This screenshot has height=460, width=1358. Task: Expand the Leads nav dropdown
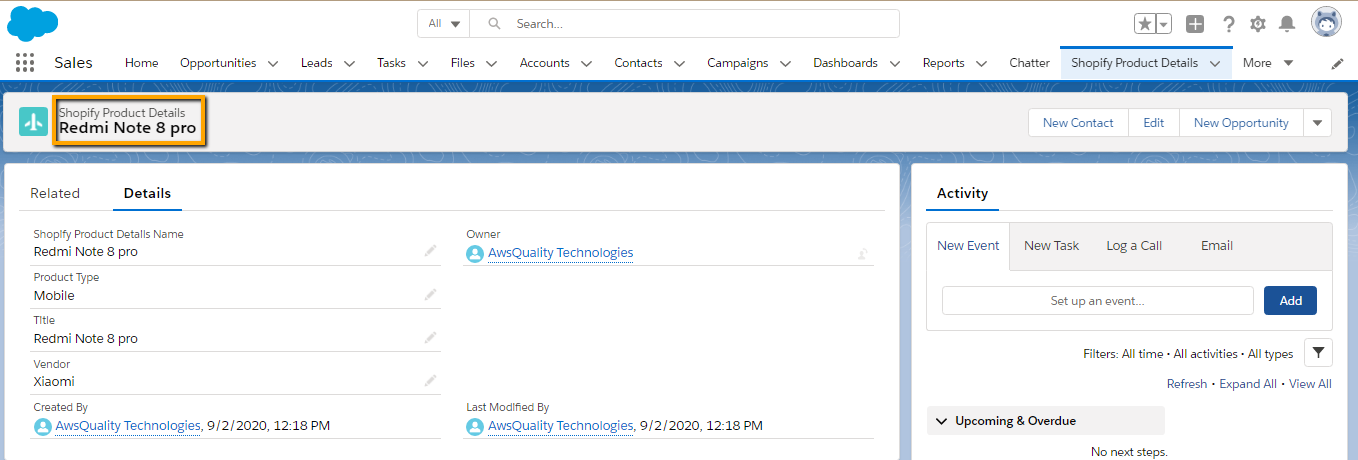349,63
